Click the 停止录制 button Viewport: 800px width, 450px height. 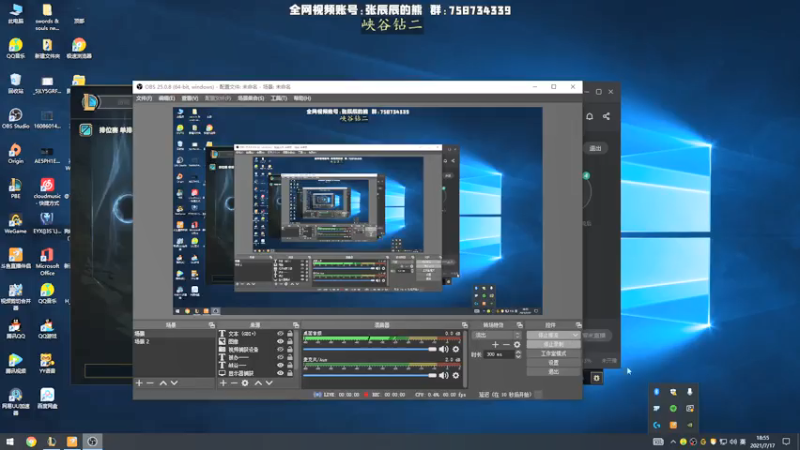554,344
